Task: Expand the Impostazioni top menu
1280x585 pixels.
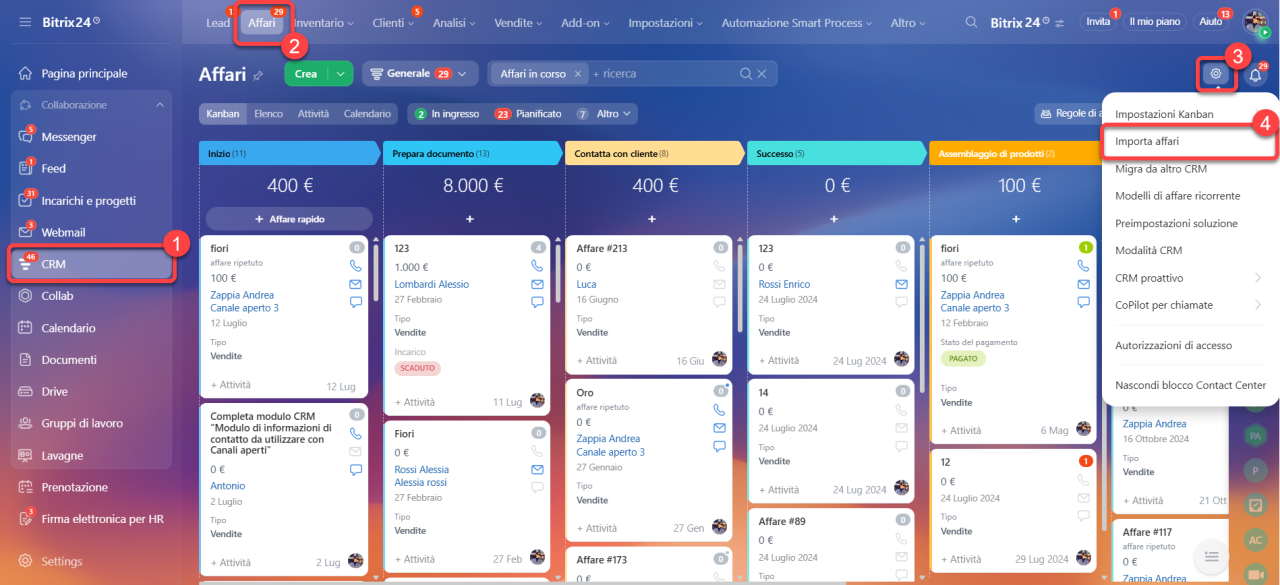Action: pos(666,22)
